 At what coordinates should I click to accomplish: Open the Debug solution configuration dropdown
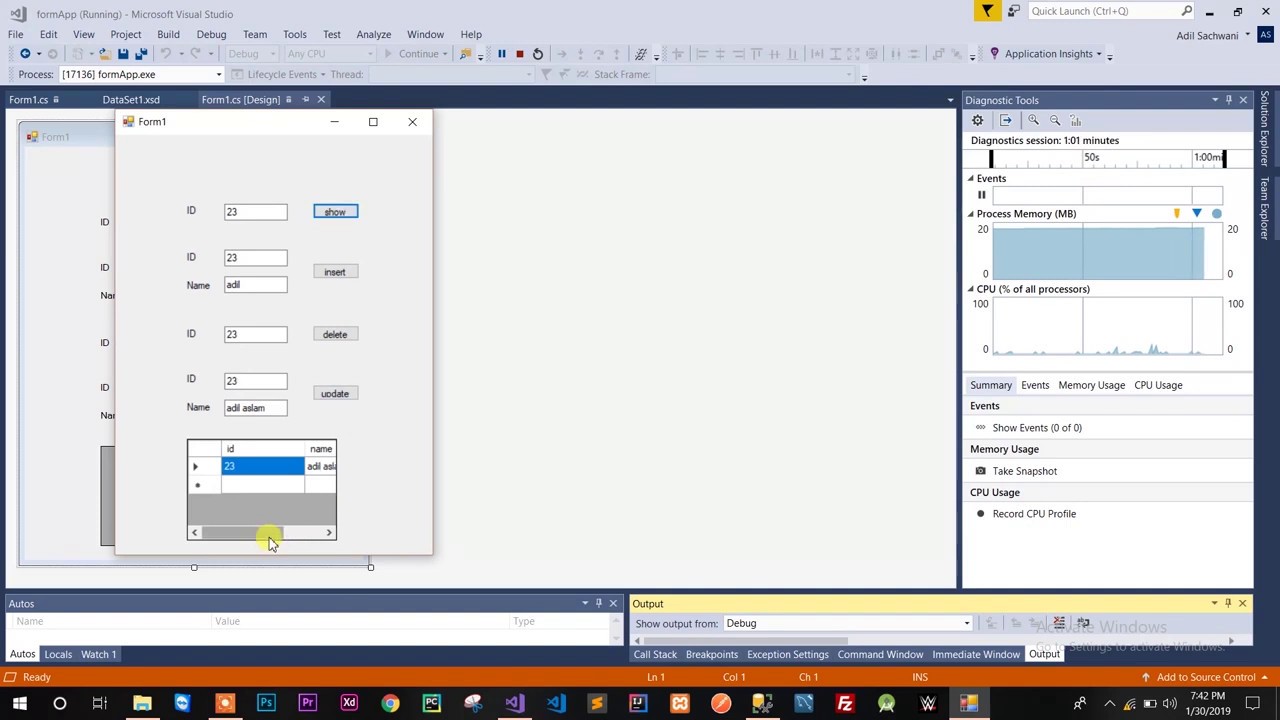pyautogui.click(x=252, y=54)
